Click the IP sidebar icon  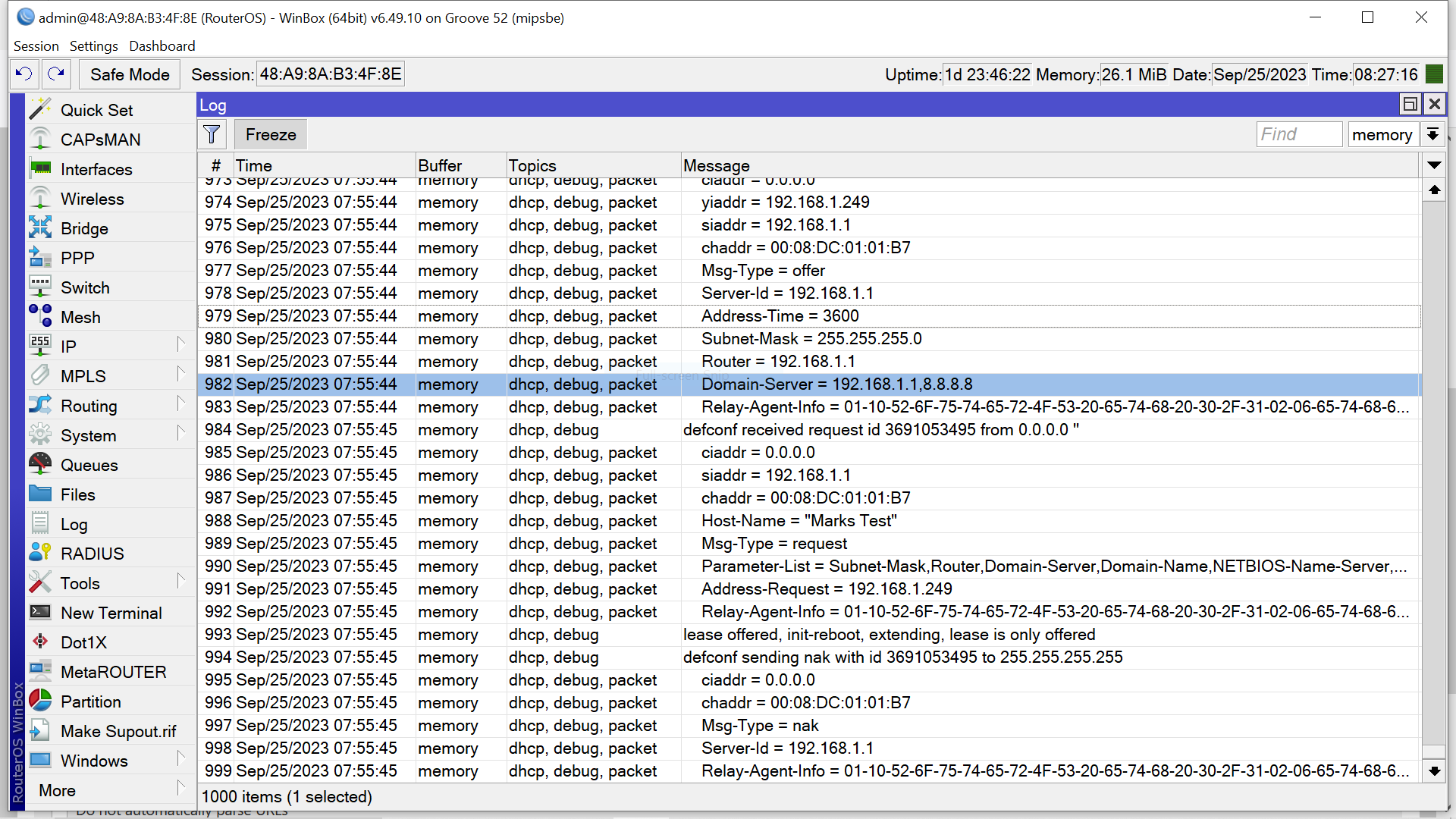coord(40,347)
